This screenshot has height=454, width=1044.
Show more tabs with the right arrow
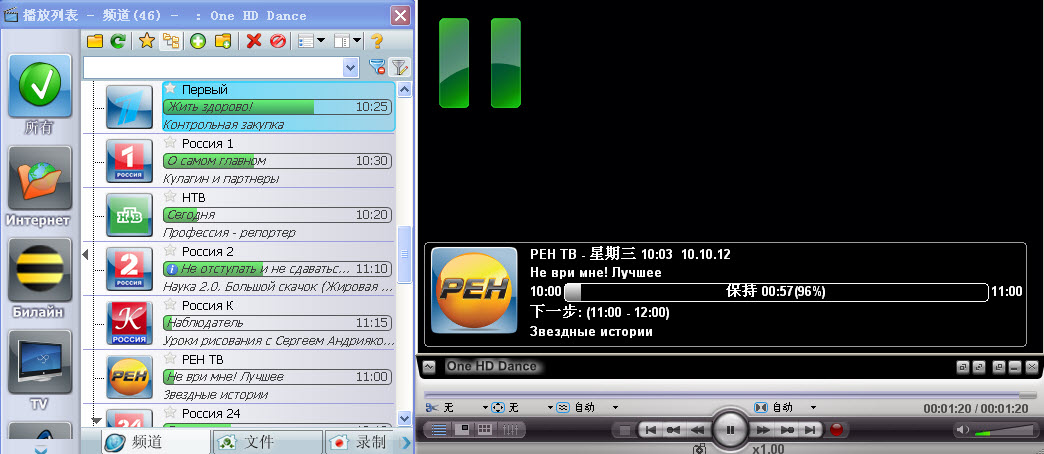[405, 442]
